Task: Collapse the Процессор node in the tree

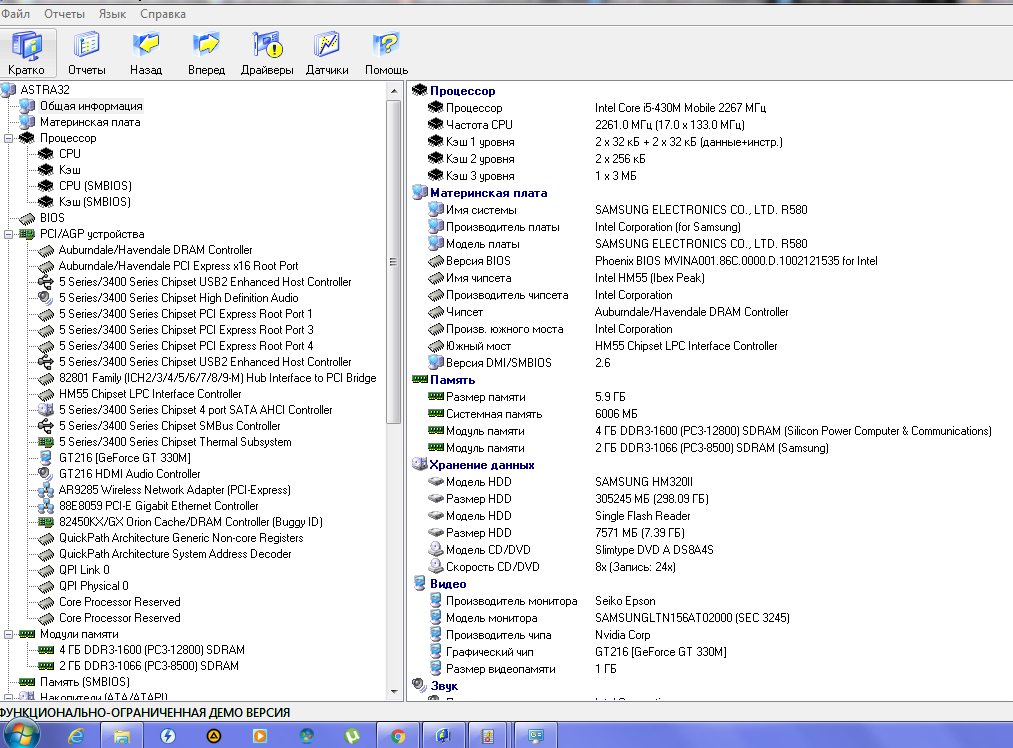Action: click(x=8, y=138)
